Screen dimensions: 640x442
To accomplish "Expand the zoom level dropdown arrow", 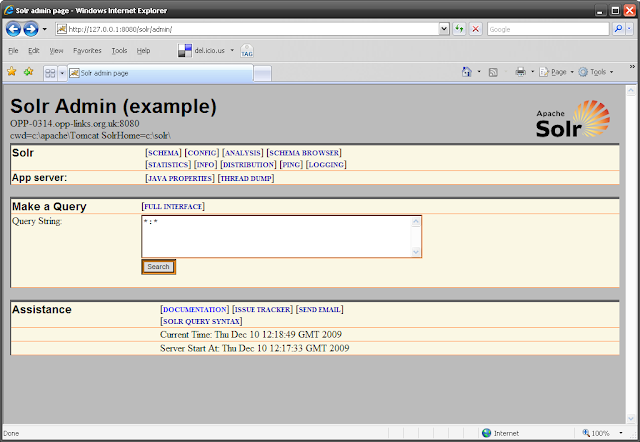I will [621, 433].
